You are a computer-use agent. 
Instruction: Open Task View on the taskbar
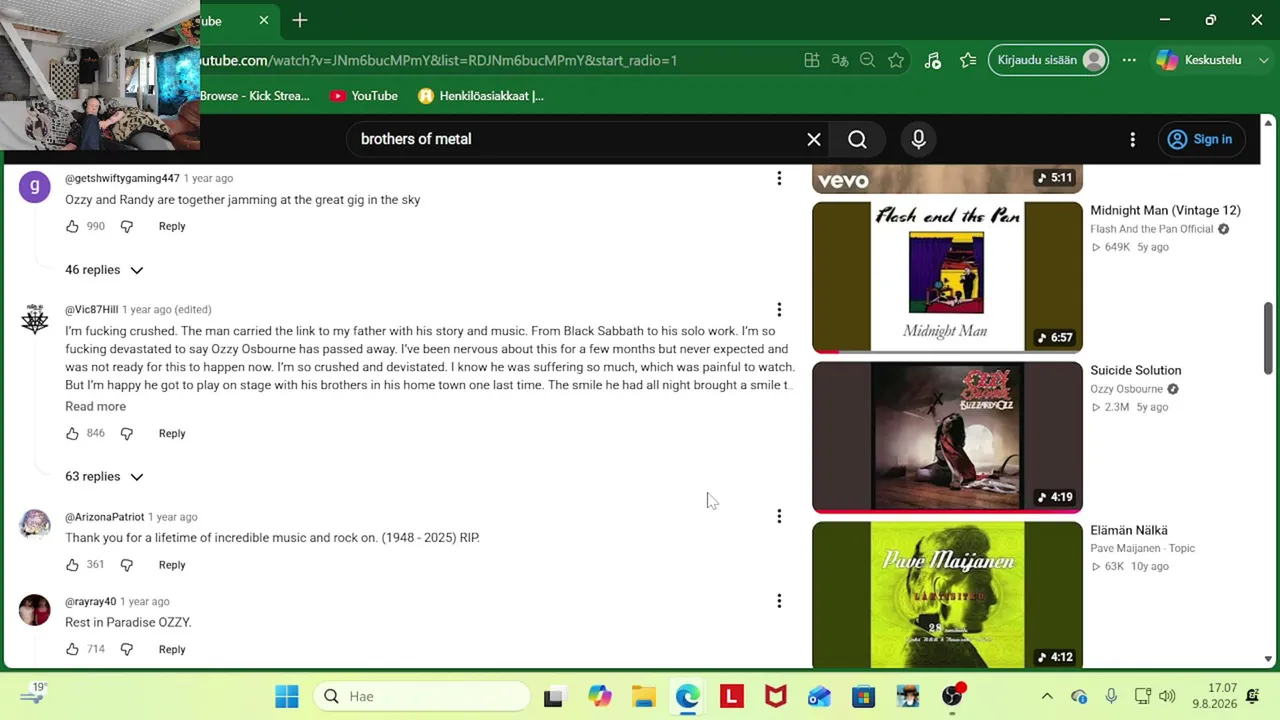553,696
